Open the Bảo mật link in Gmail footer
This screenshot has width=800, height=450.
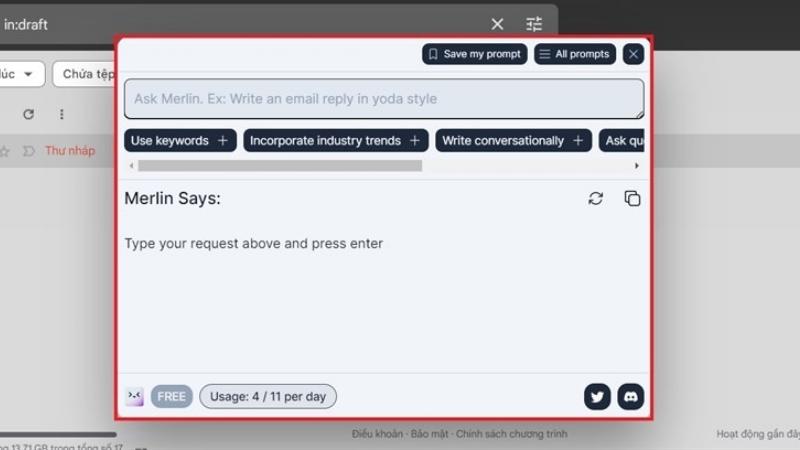coord(429,434)
